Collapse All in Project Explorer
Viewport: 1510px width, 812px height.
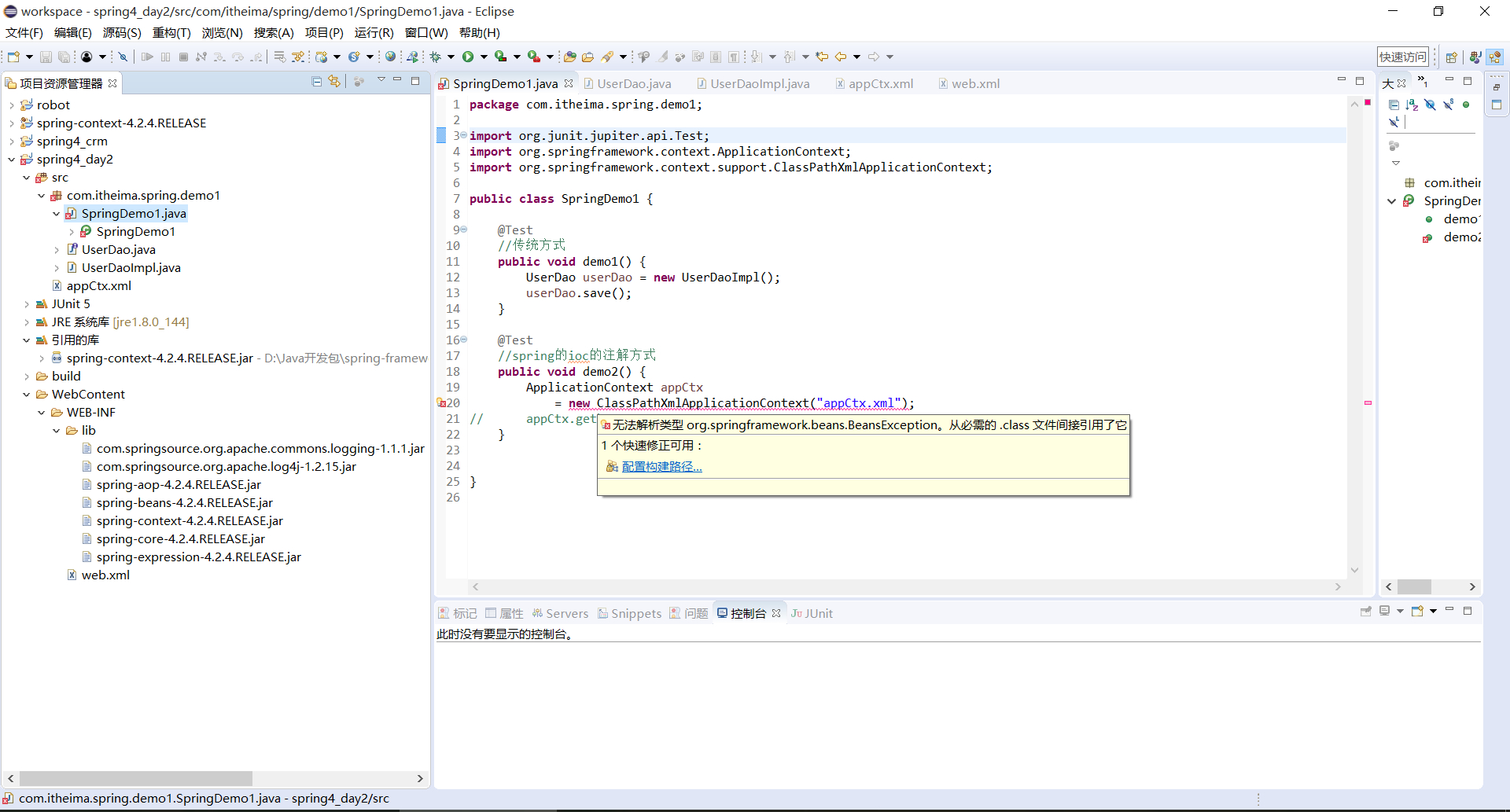[x=316, y=81]
